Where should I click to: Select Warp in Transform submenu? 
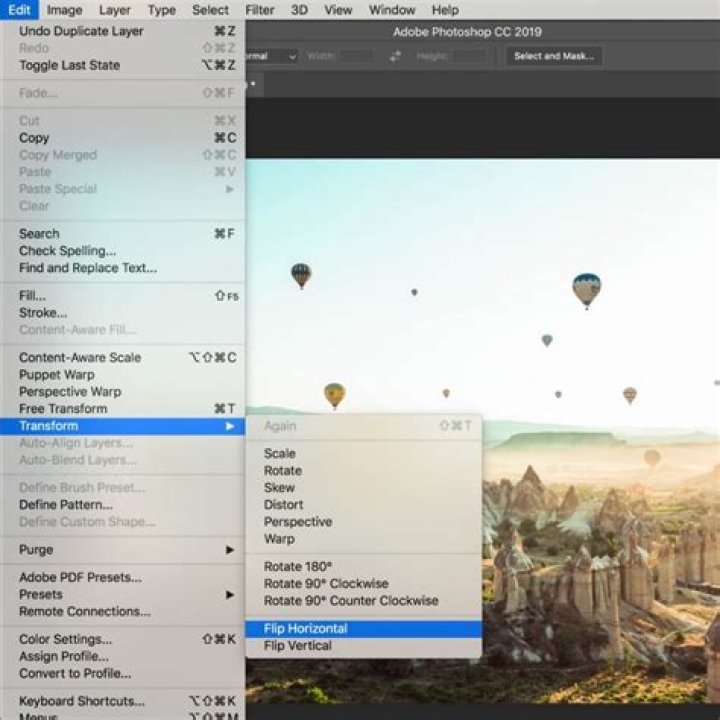364,538
